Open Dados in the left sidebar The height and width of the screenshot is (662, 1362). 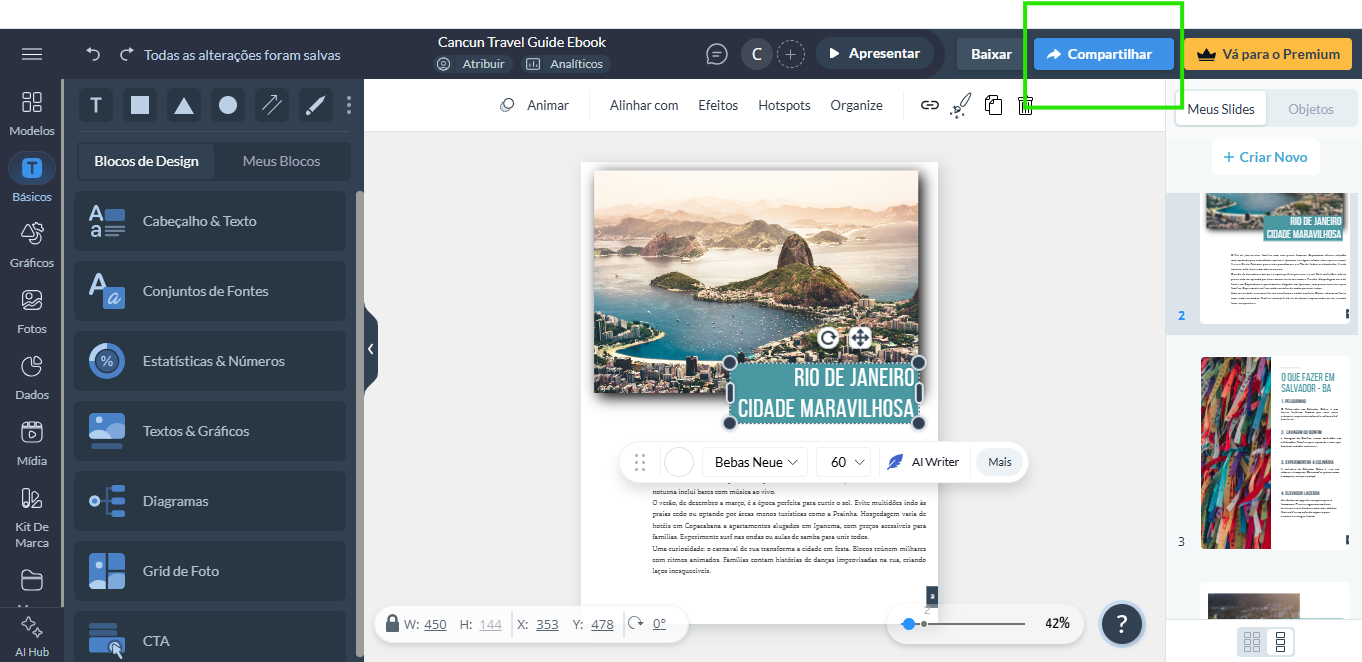tap(32, 377)
